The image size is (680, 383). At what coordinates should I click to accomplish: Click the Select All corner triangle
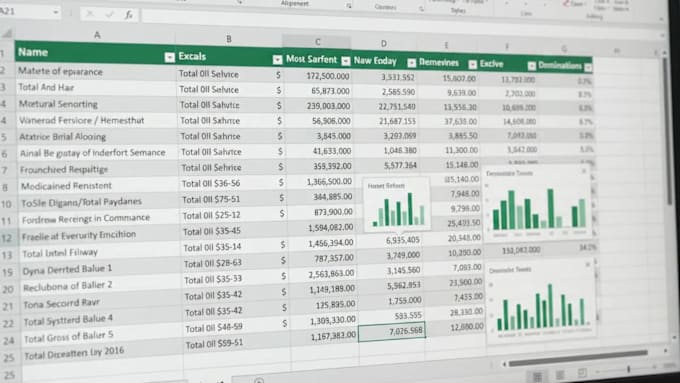(x=7, y=33)
